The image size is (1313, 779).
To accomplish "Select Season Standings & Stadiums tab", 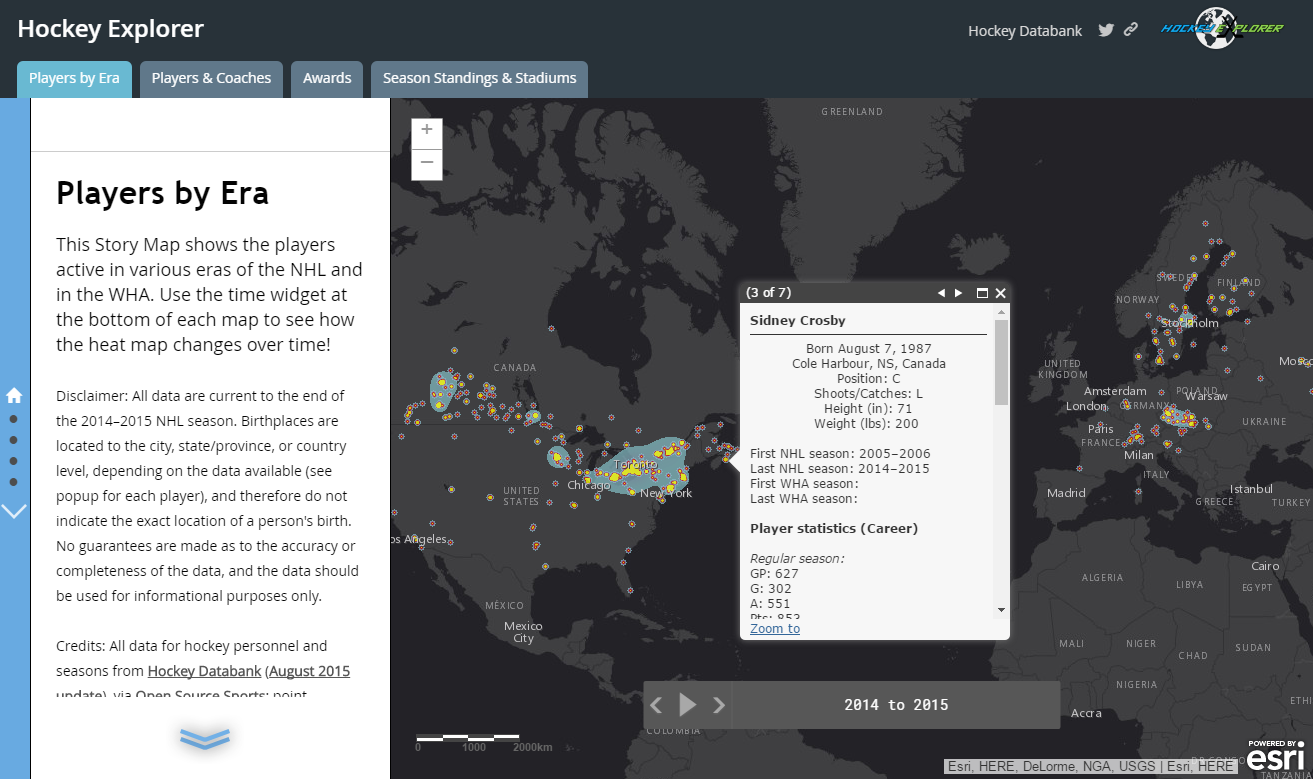I will (479, 79).
